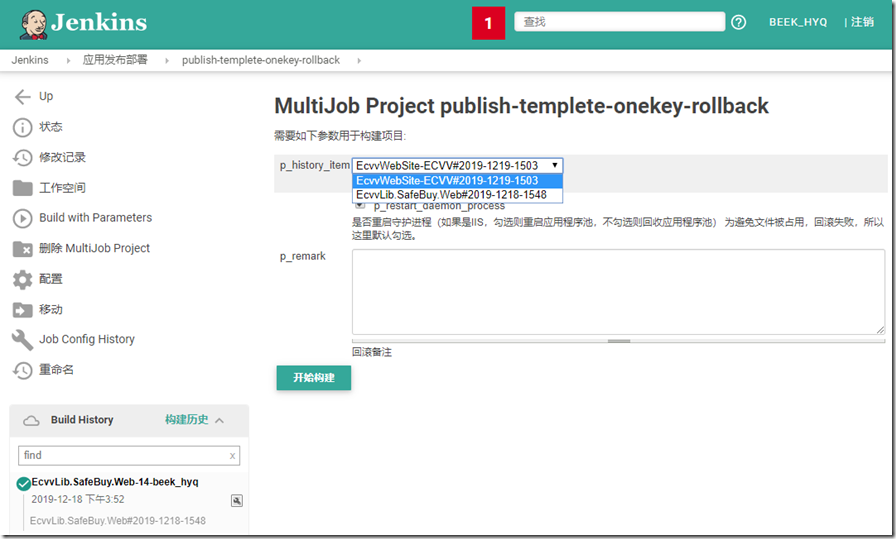Choose EcvvLib.SafeBuy.Web#2019-1218-1548 option
The width and height of the screenshot is (896, 539).
click(x=457, y=195)
